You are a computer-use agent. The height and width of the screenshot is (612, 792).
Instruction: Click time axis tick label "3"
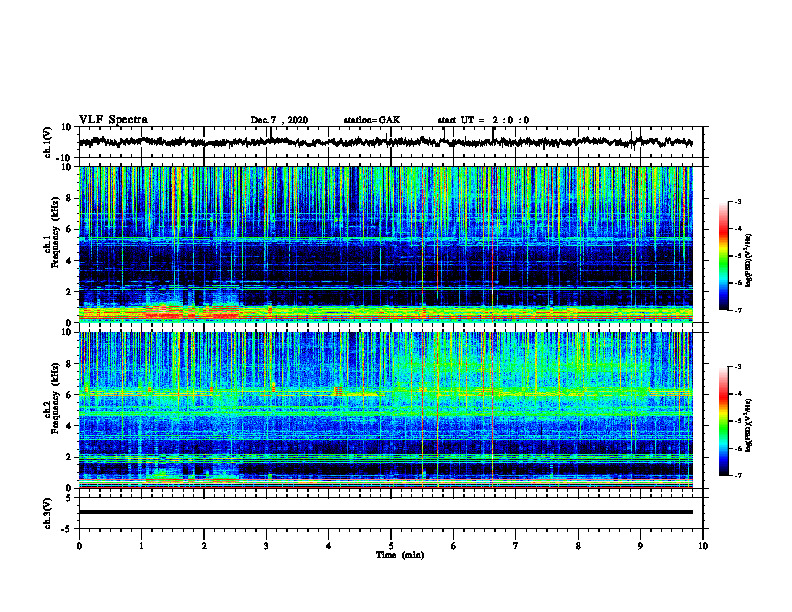click(266, 546)
